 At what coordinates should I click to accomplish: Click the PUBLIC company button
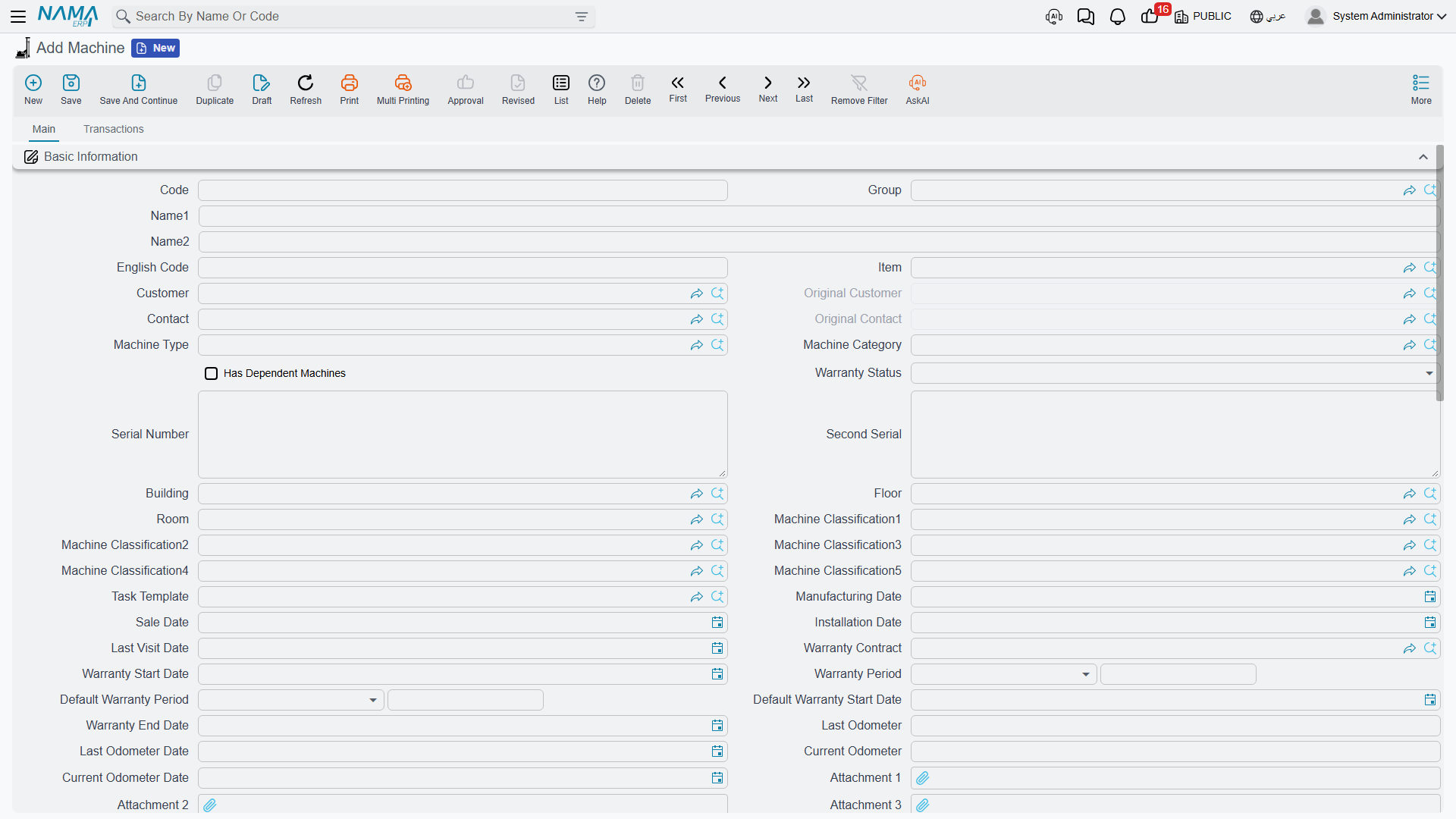pos(1203,16)
